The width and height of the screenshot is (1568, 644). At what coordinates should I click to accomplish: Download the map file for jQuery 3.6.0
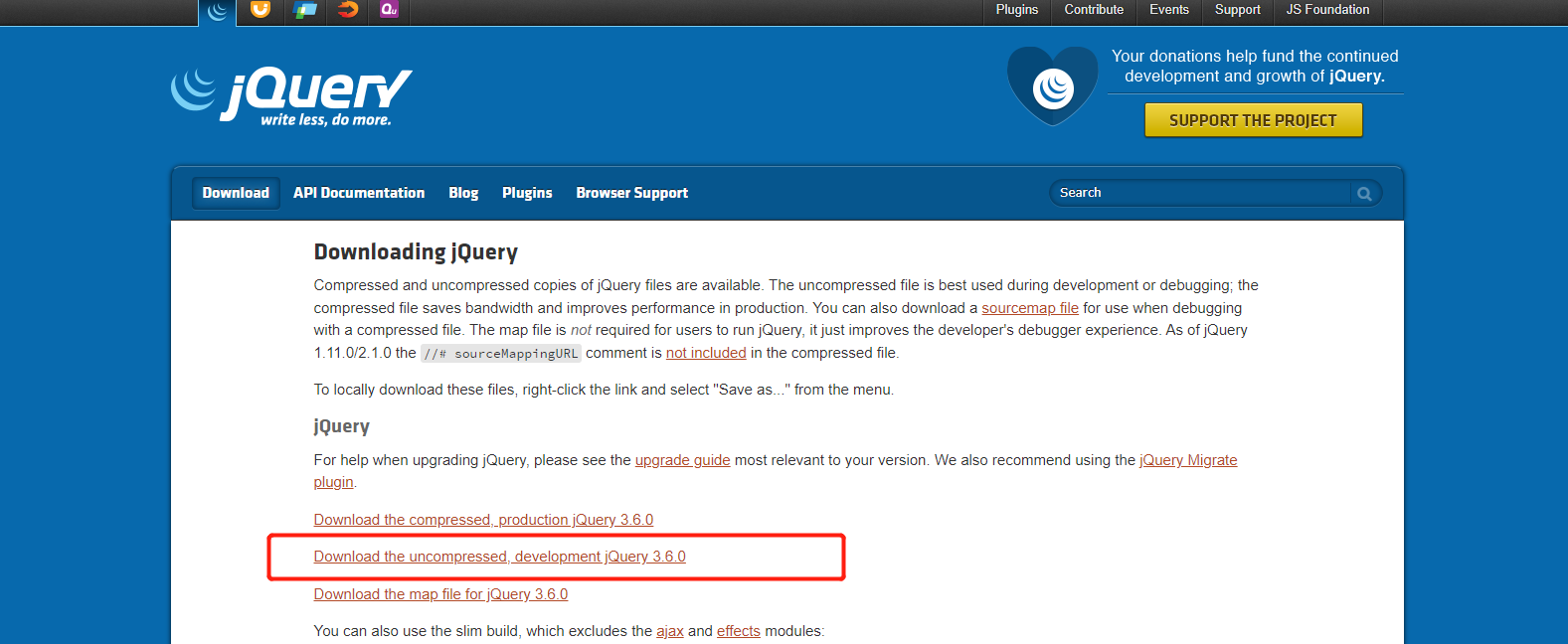point(440,594)
